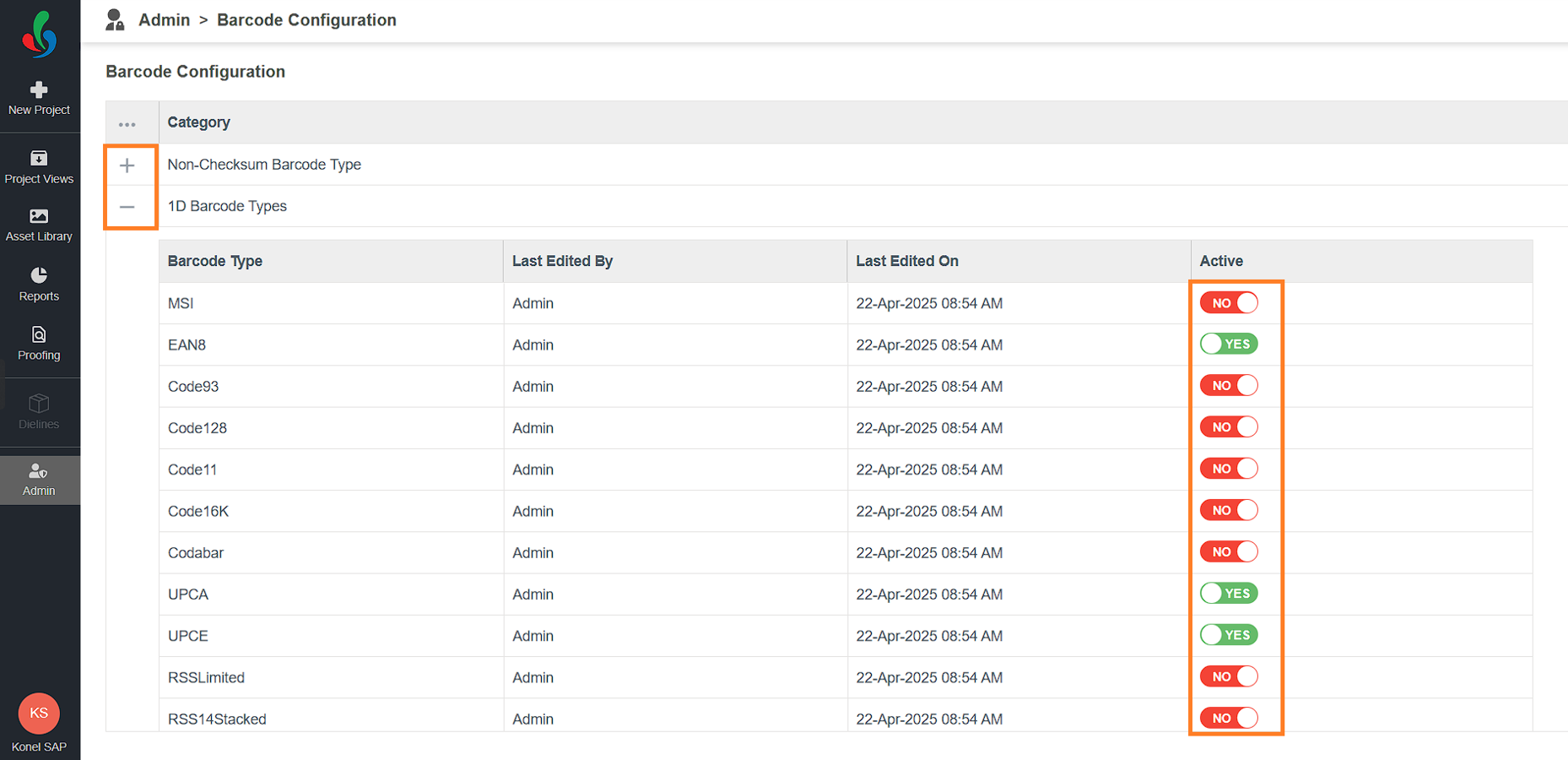1568x760 pixels.
Task: Select Admin in sidebar
Action: tap(39, 480)
